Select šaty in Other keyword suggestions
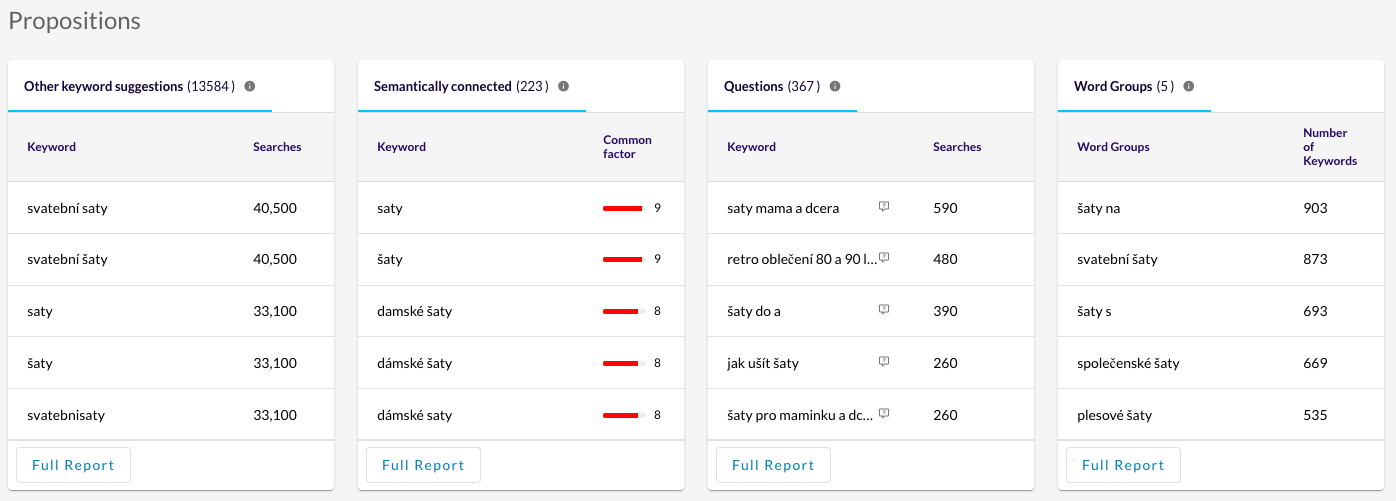Image resolution: width=1396 pixels, height=501 pixels. [40, 363]
